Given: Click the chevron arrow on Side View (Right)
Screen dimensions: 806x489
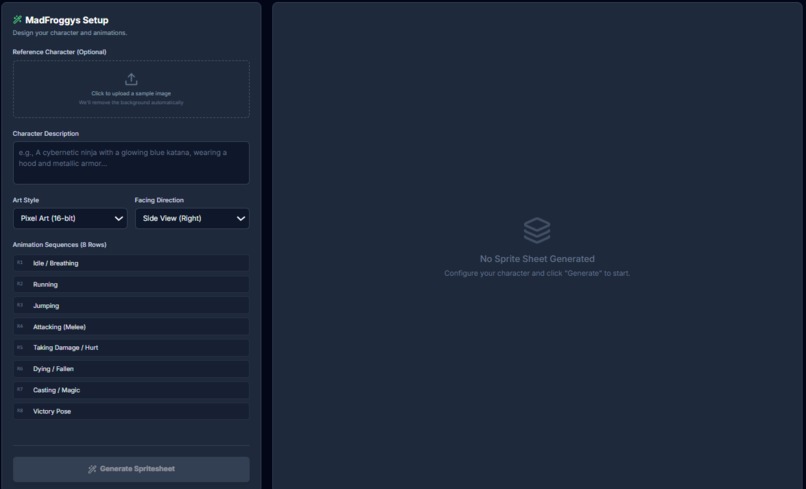Looking at the screenshot, I should (241, 219).
